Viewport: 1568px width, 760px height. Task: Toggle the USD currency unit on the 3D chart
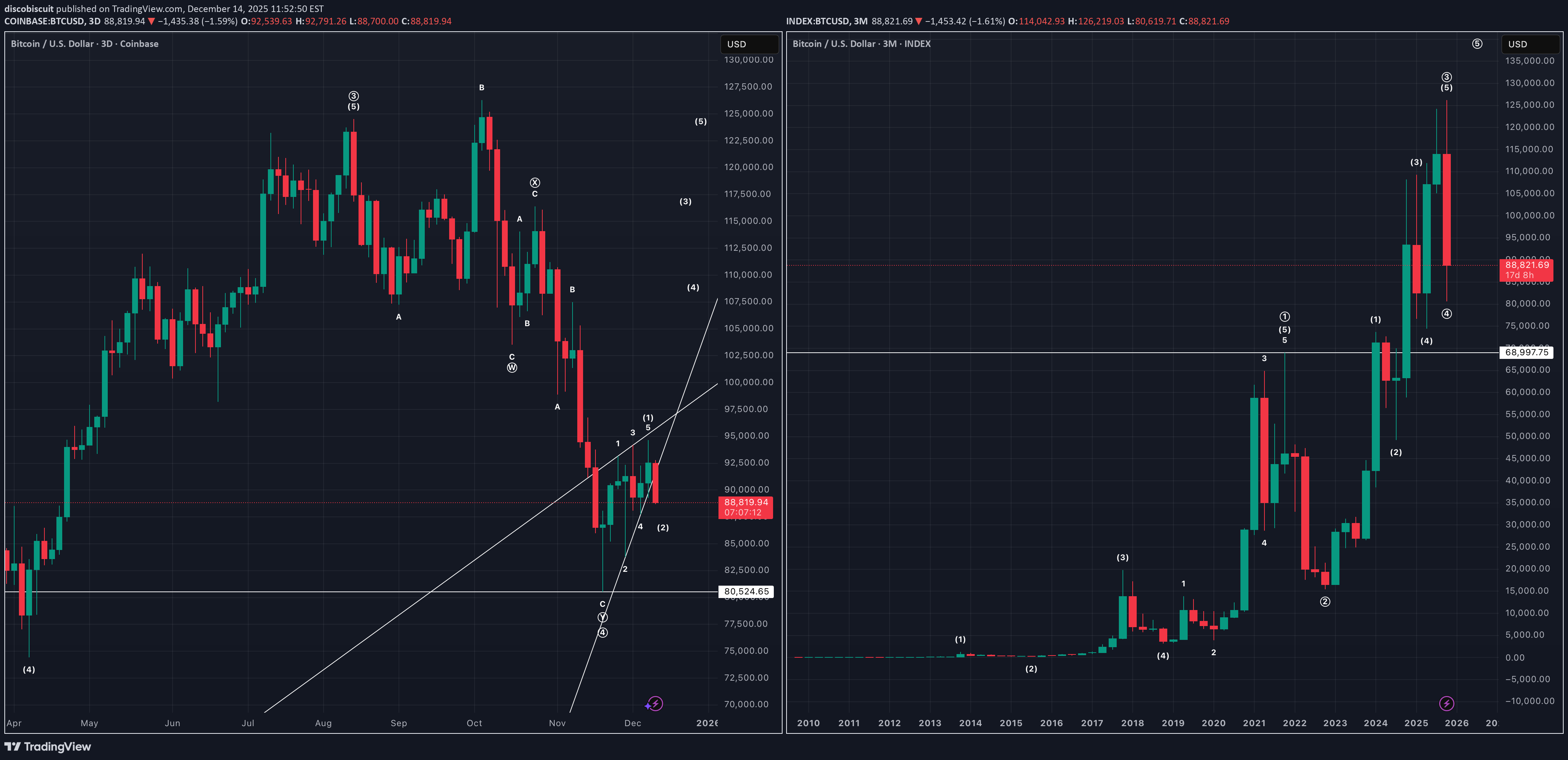click(x=737, y=44)
